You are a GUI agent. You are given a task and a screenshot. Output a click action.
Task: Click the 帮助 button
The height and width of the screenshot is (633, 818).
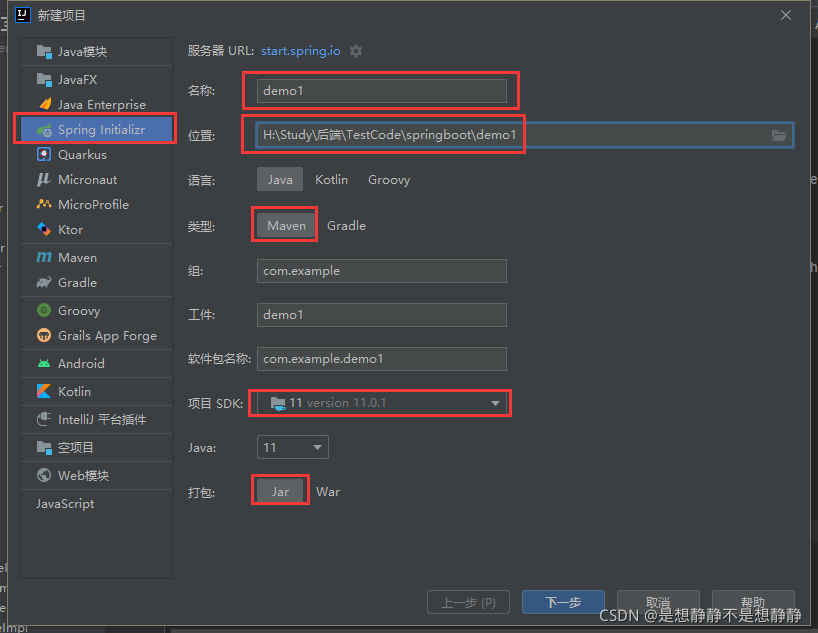pyautogui.click(x=753, y=602)
